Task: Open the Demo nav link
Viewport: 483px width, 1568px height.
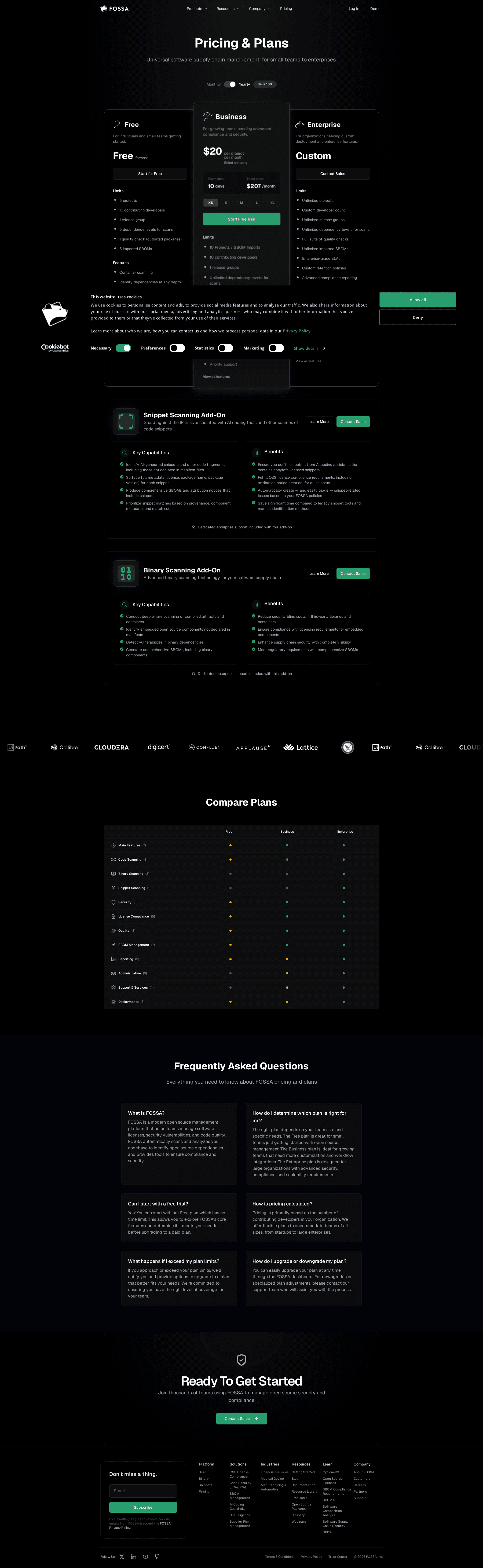Action: click(375, 9)
